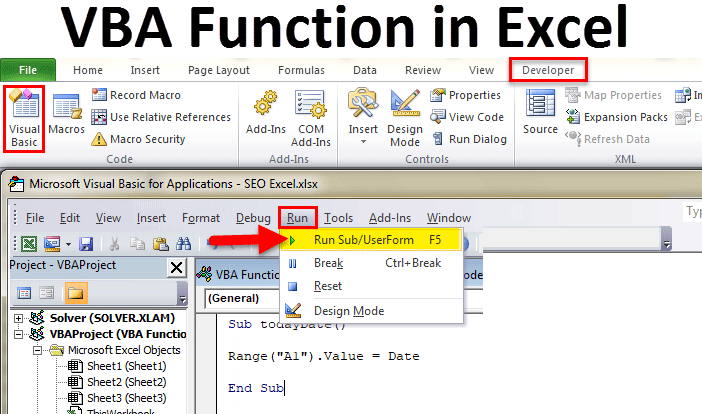The image size is (702, 414).
Task: Switch to the Review ribbon tab
Action: (423, 70)
